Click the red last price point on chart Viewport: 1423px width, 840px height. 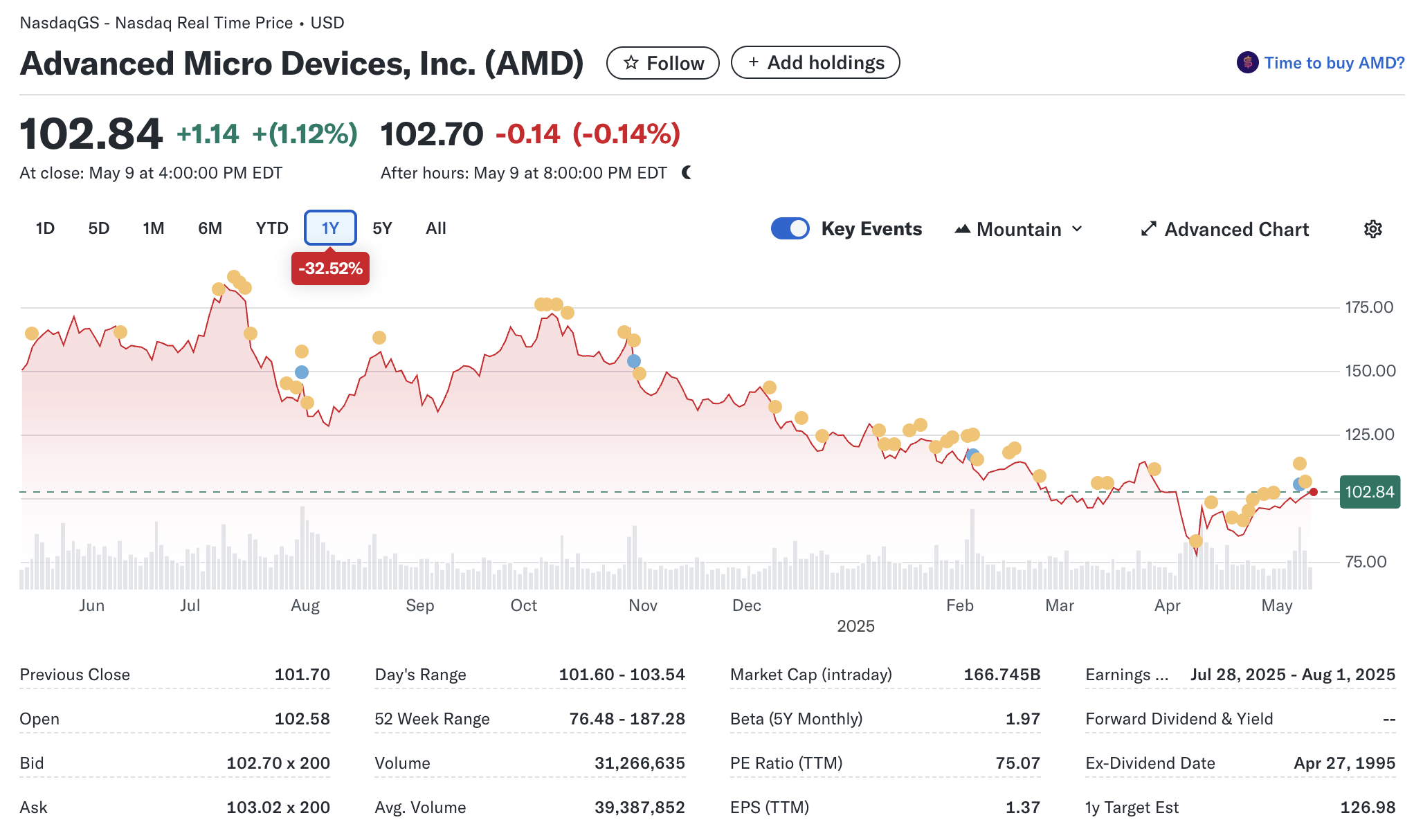point(1313,492)
